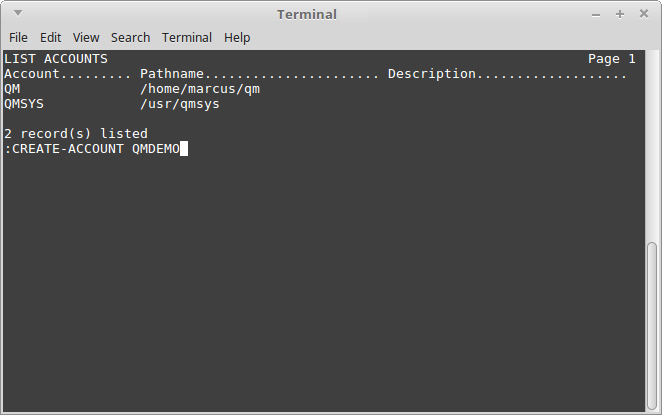Open the window menu dropdown arrow in title bar
Image resolution: width=662 pixels, height=415 pixels.
click(18, 13)
